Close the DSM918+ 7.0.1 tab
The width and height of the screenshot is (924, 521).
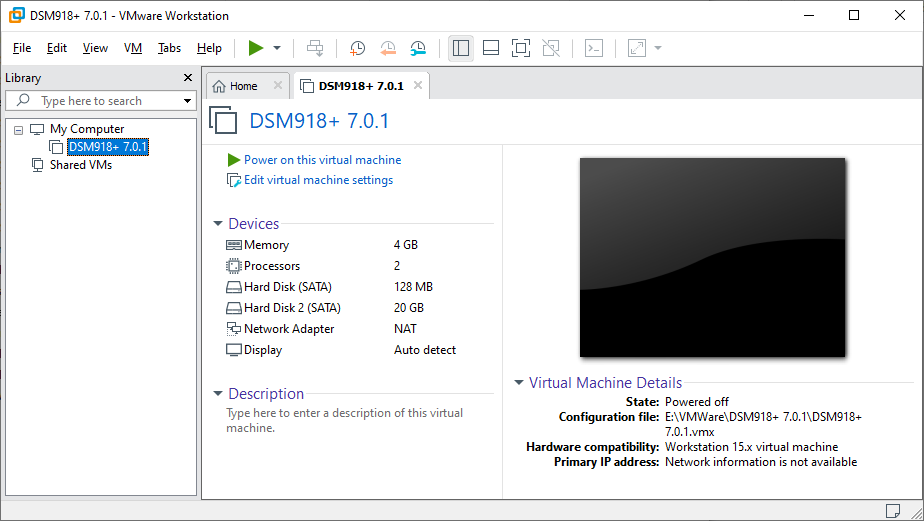click(418, 85)
